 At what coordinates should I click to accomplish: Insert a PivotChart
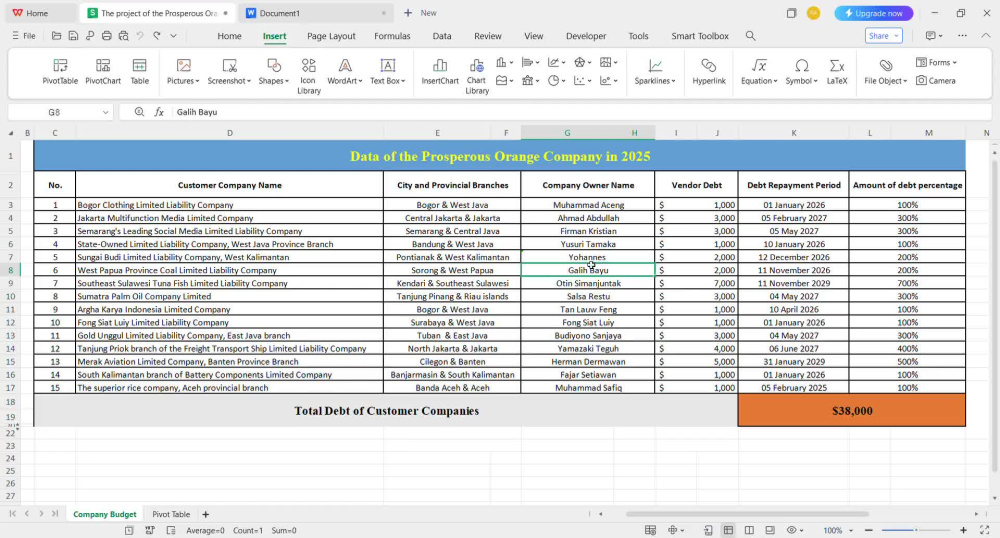(x=103, y=71)
